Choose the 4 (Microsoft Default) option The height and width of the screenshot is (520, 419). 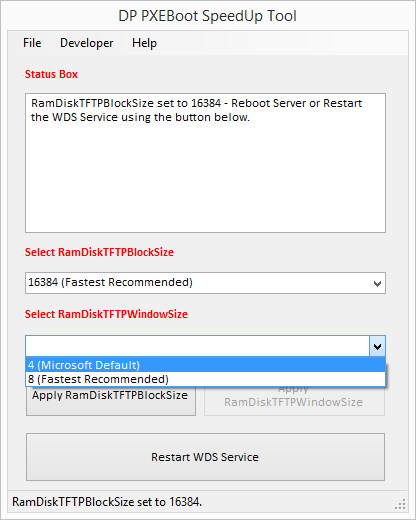tap(205, 365)
